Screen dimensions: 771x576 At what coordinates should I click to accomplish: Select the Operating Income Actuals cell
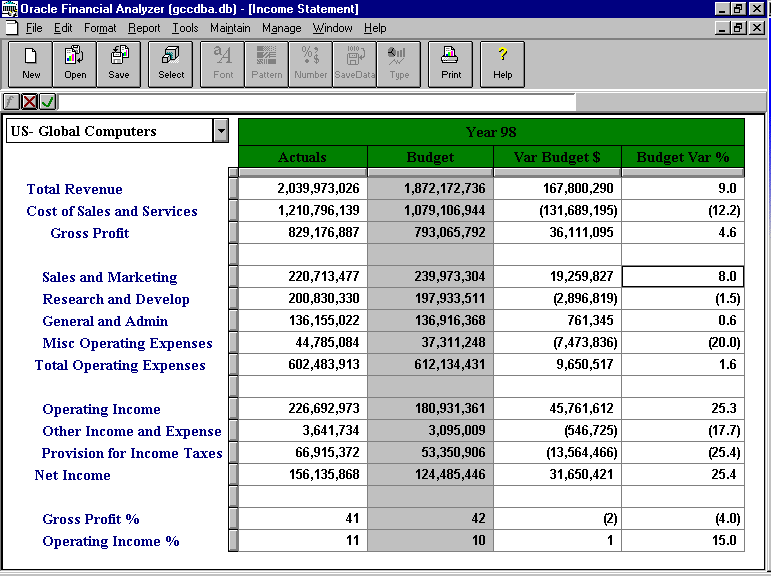pyautogui.click(x=304, y=409)
